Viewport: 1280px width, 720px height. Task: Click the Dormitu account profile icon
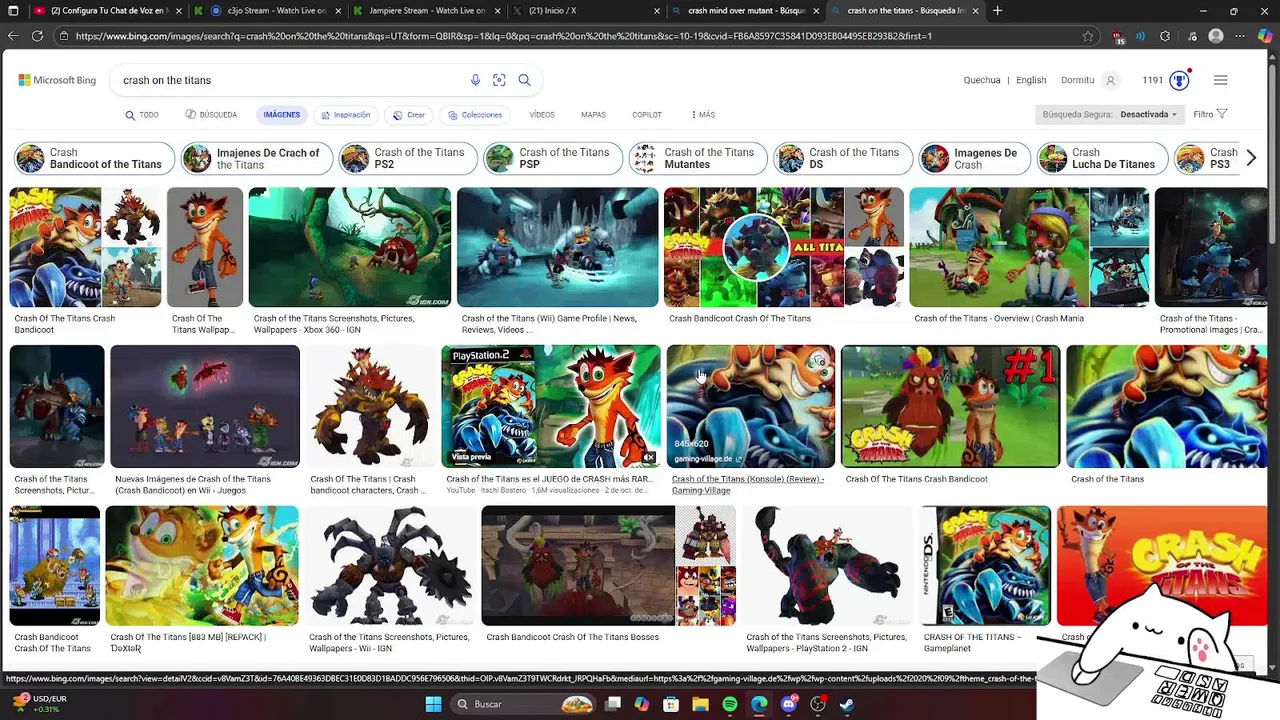point(1110,80)
